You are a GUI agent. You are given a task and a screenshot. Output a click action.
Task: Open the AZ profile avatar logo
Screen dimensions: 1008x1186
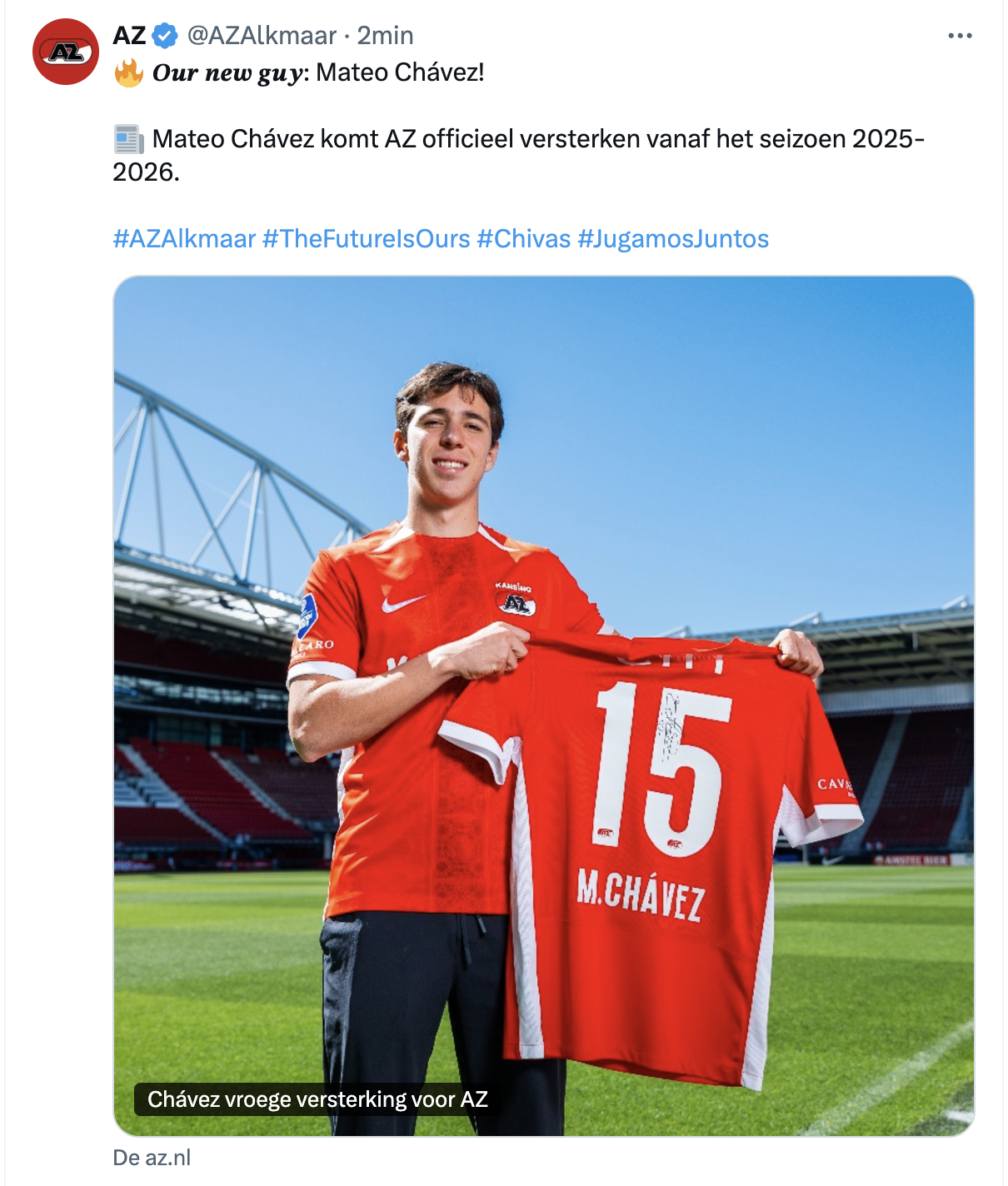coord(66,52)
